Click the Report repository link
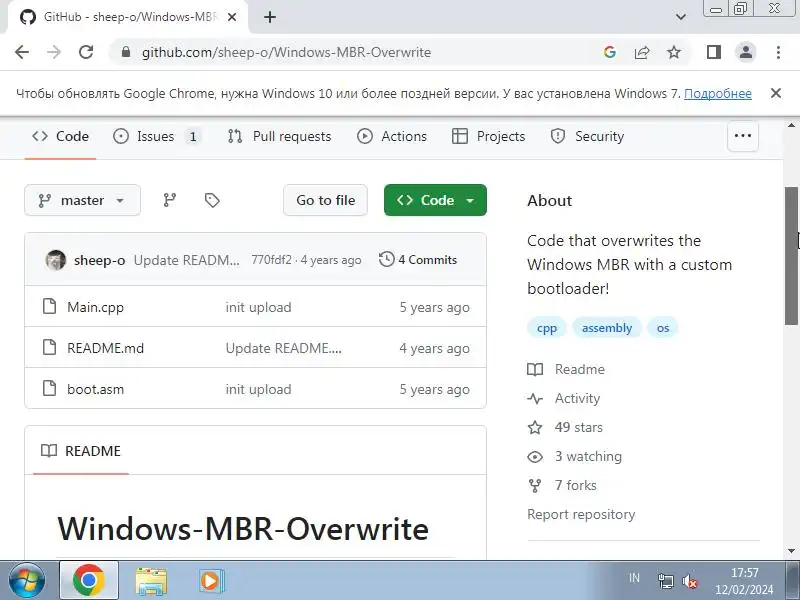800x600 pixels. (x=581, y=514)
